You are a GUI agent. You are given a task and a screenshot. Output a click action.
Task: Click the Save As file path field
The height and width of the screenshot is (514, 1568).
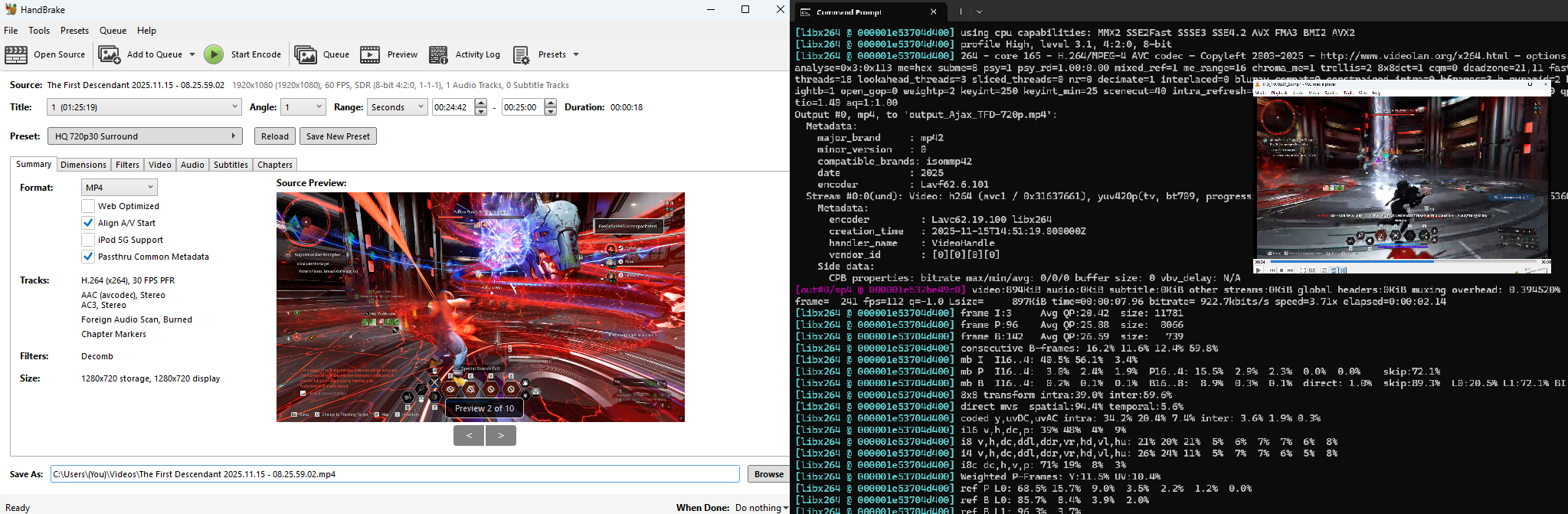(394, 474)
